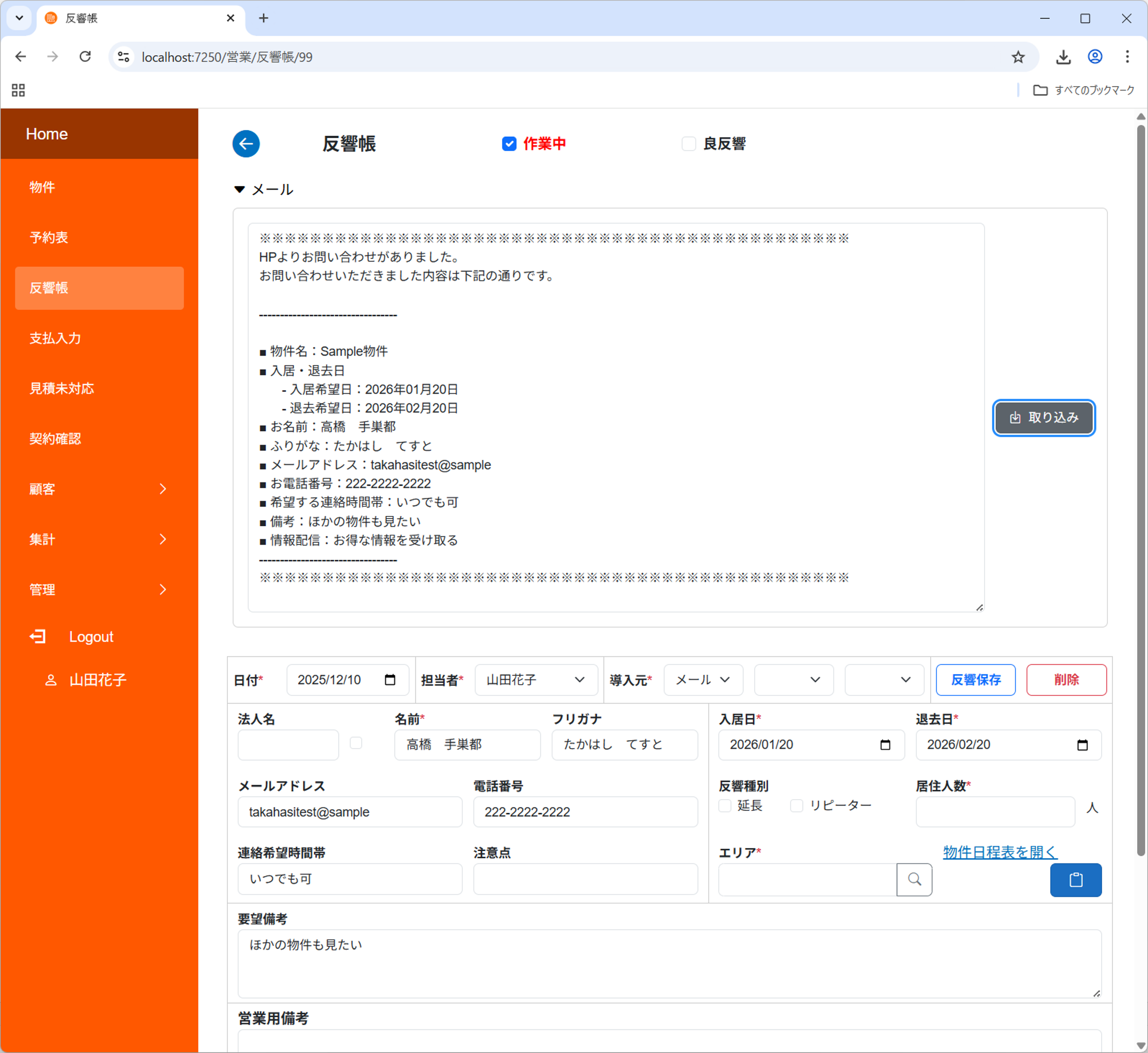Open 予約表 in sidebar menu
The image size is (1148, 1053).
(49, 238)
